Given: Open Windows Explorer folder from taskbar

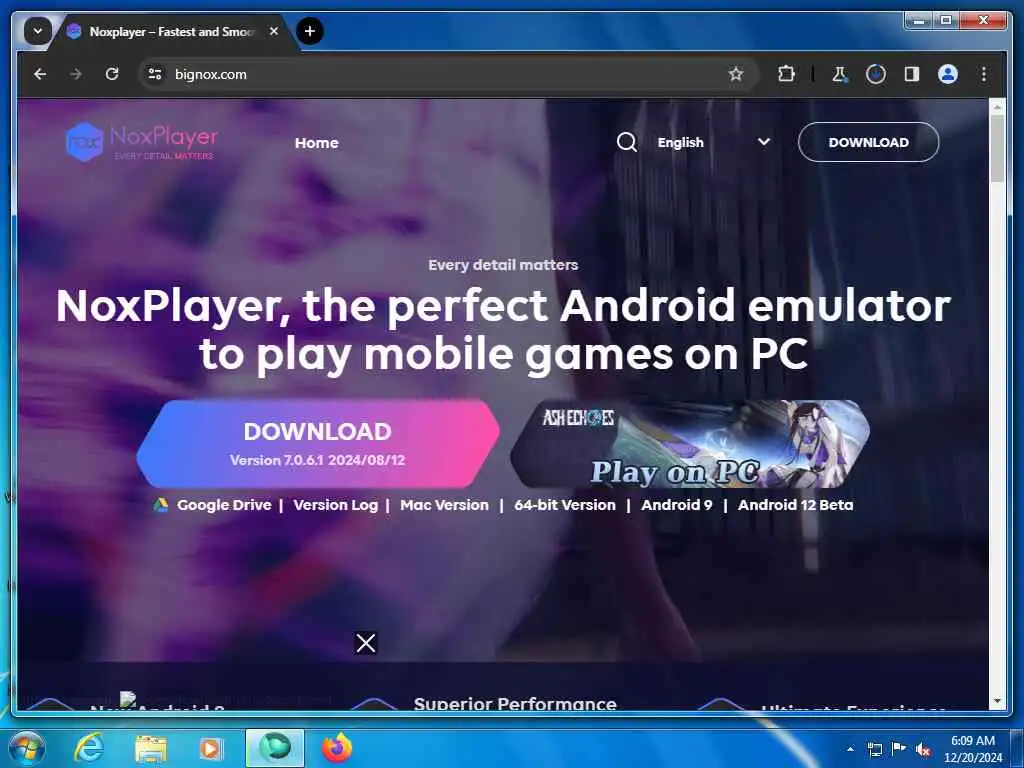Looking at the screenshot, I should click(x=150, y=748).
